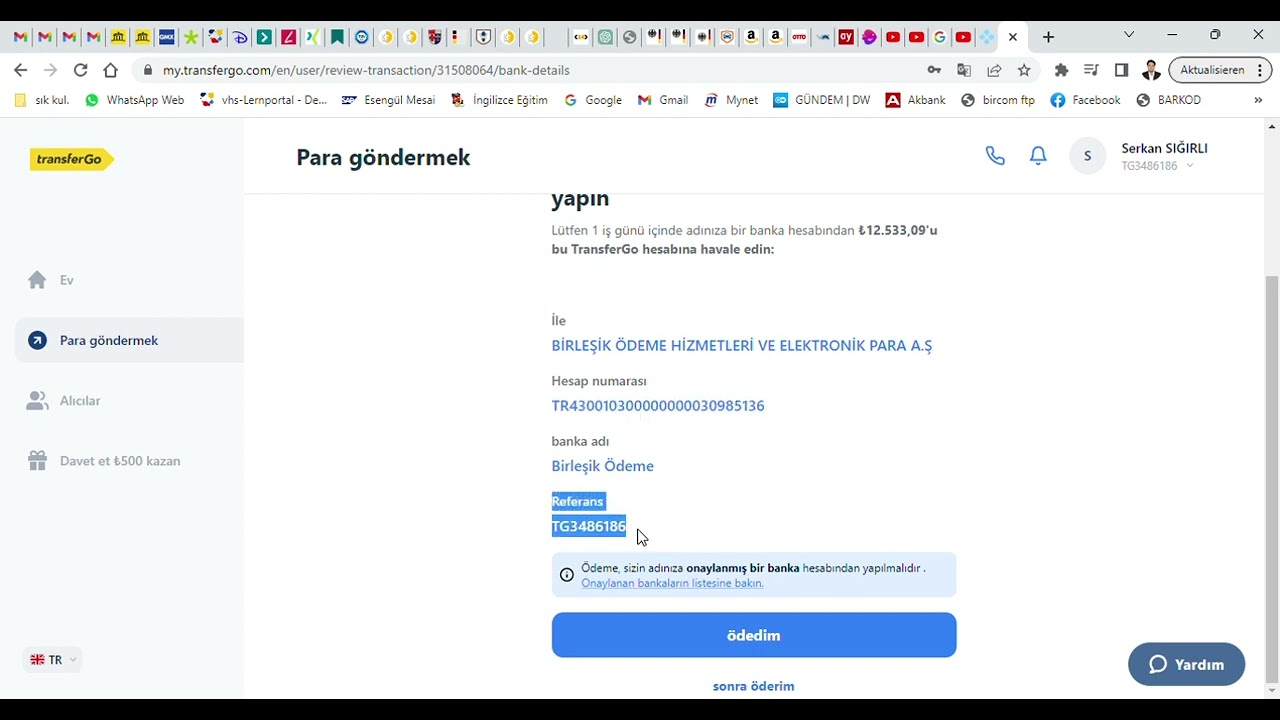1280x720 pixels.
Task: Click the blue ödedim button
Action: tap(754, 635)
